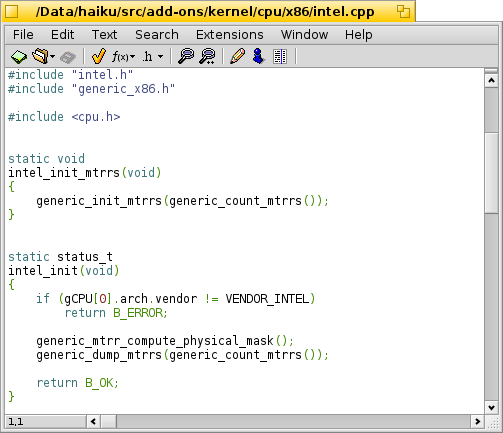Click the orange checkmark toolbar icon

(x=99, y=56)
